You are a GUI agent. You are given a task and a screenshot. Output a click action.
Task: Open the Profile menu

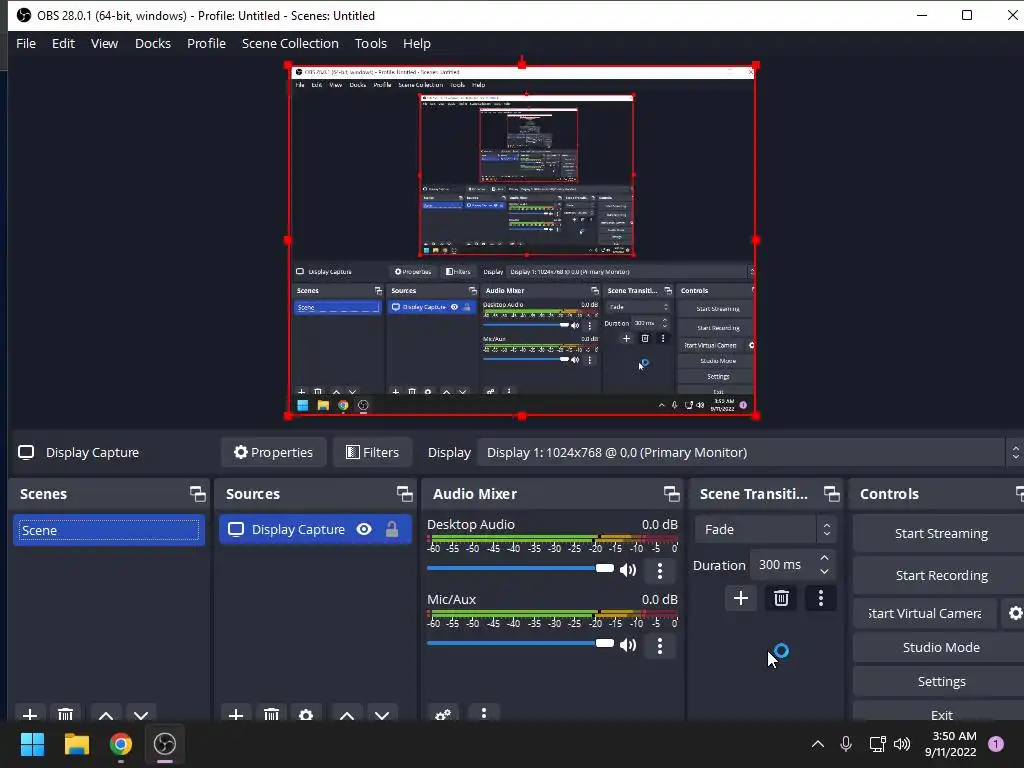click(x=206, y=43)
